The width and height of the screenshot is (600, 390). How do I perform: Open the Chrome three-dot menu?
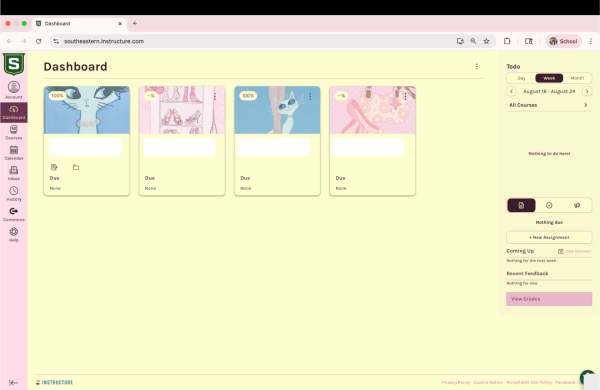pyautogui.click(x=591, y=41)
